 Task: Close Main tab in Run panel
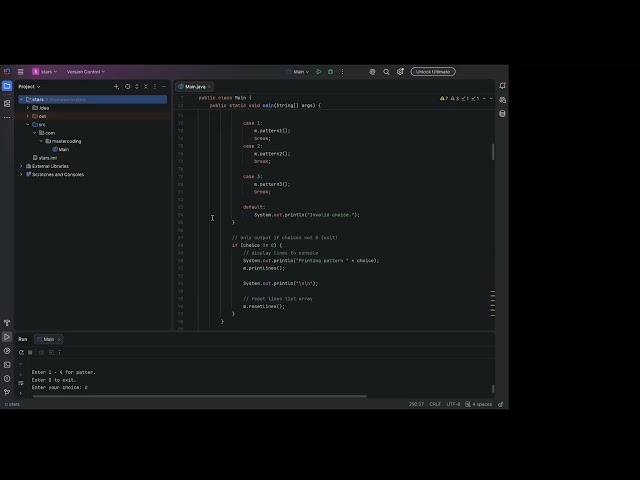[59, 339]
